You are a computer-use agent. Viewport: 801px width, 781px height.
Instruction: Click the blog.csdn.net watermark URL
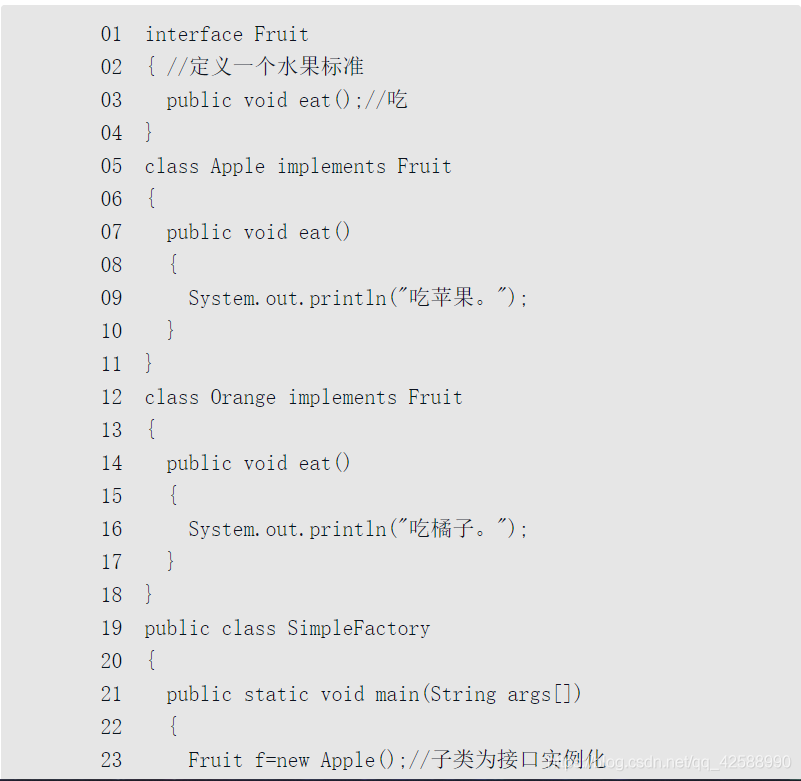click(x=690, y=762)
